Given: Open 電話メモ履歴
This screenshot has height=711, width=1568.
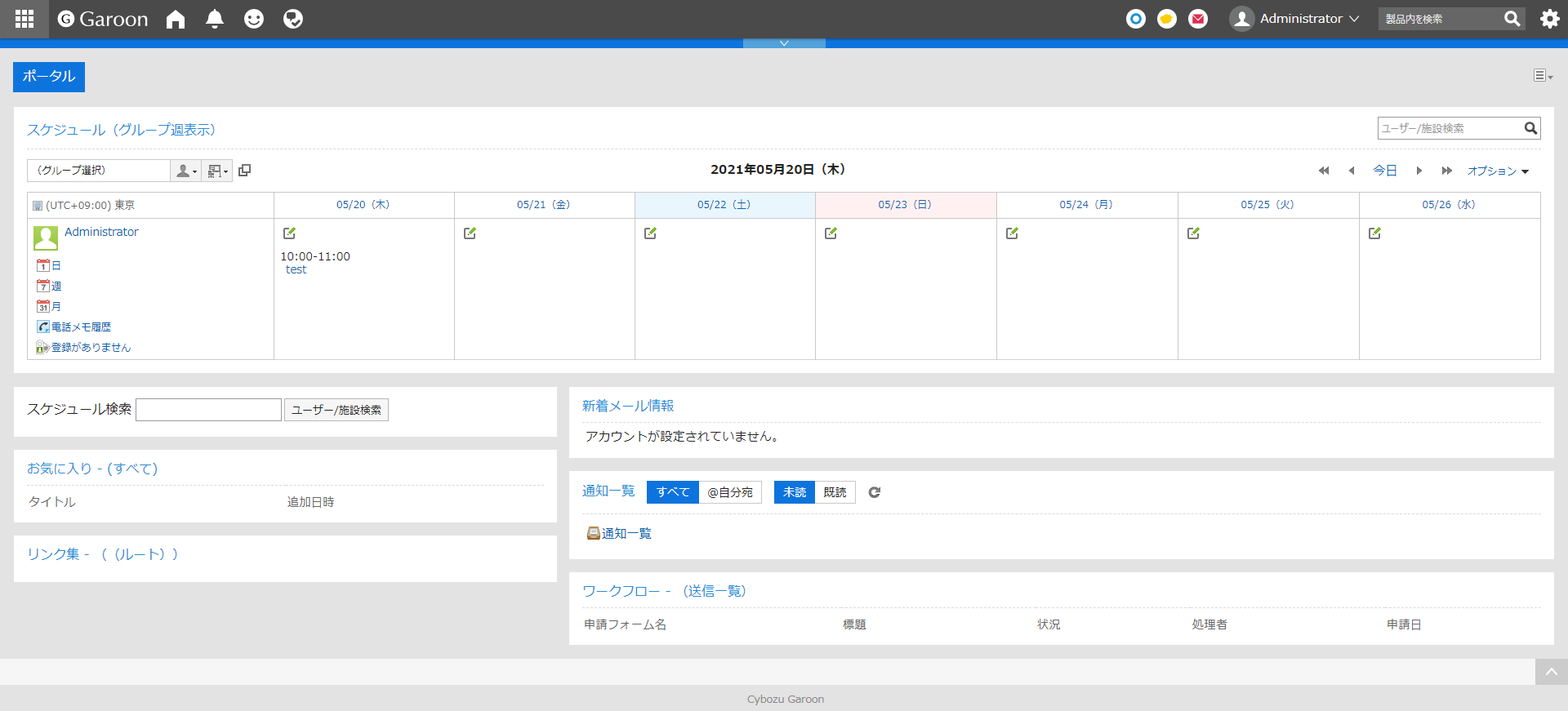Looking at the screenshot, I should (73, 327).
